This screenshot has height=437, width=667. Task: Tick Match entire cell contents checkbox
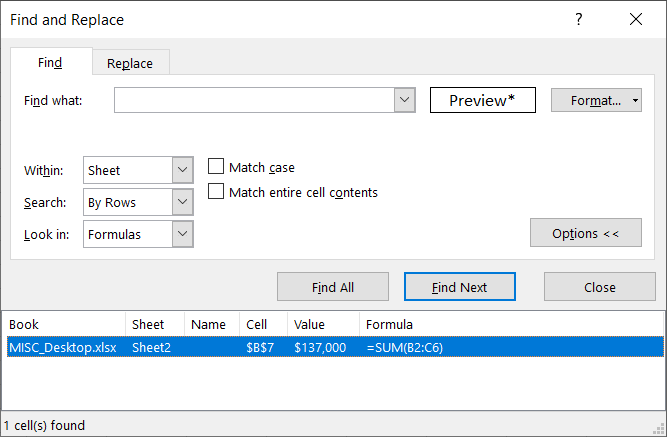(x=215, y=191)
